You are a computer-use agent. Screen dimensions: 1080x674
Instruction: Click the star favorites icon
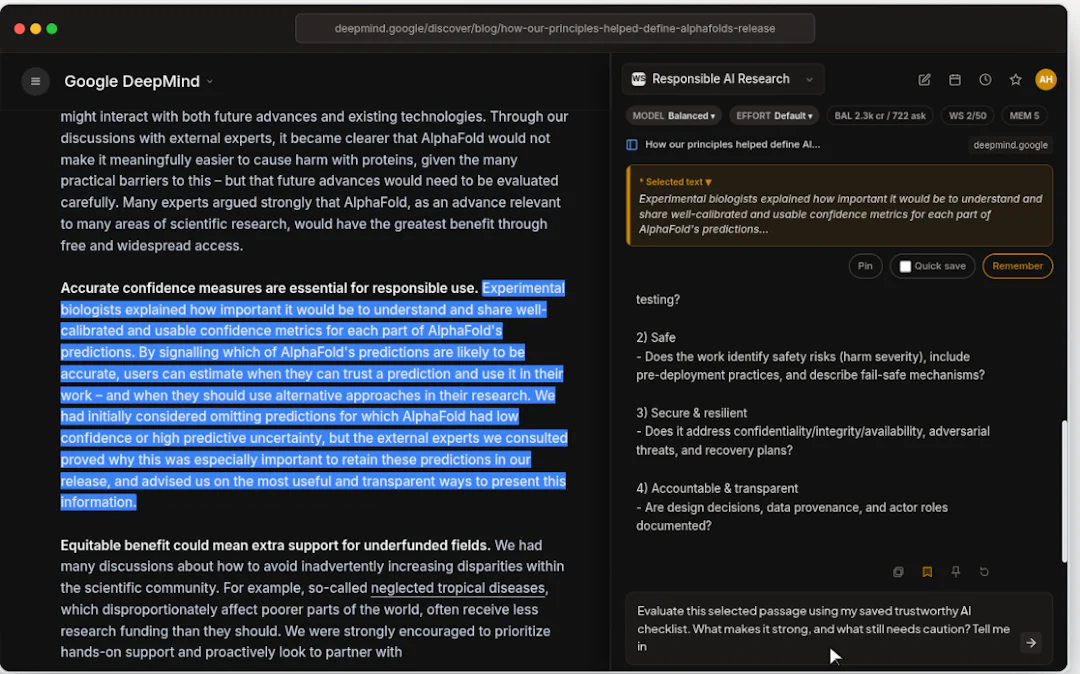click(1015, 80)
